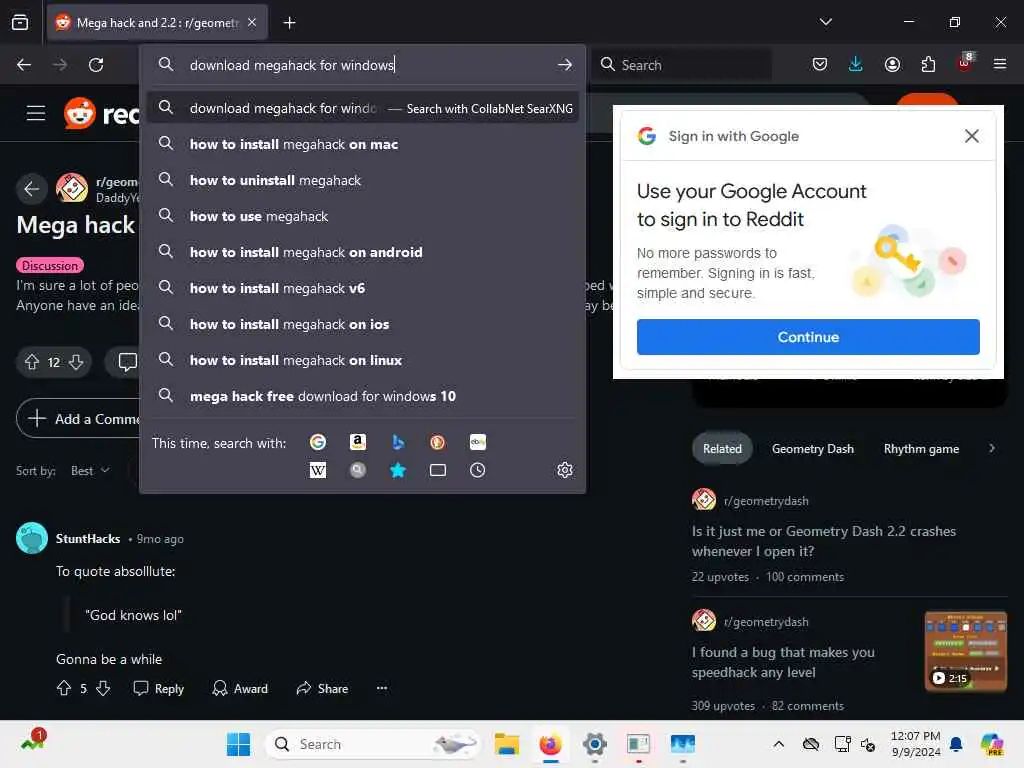1024x768 pixels.
Task: Click the Firefox Search box
Action: coord(682,65)
